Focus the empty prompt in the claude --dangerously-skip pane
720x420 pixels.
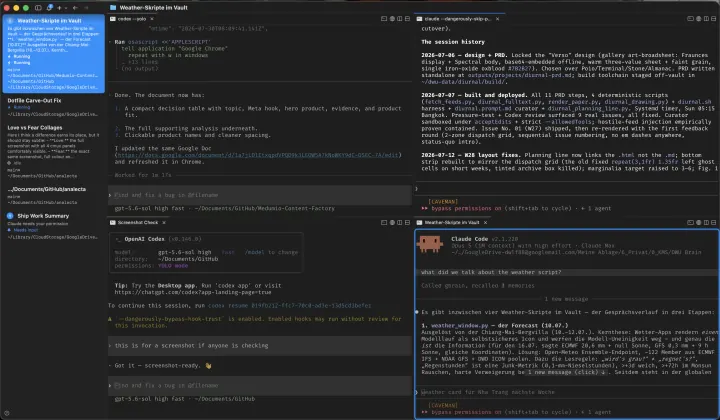568,188
